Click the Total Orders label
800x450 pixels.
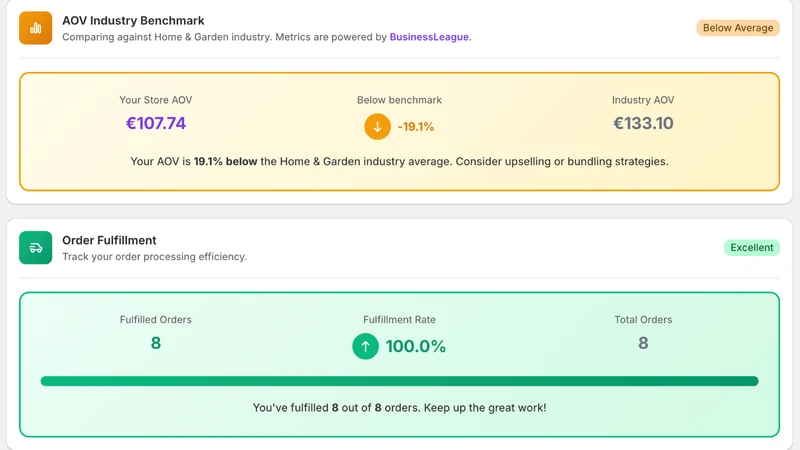coord(643,320)
